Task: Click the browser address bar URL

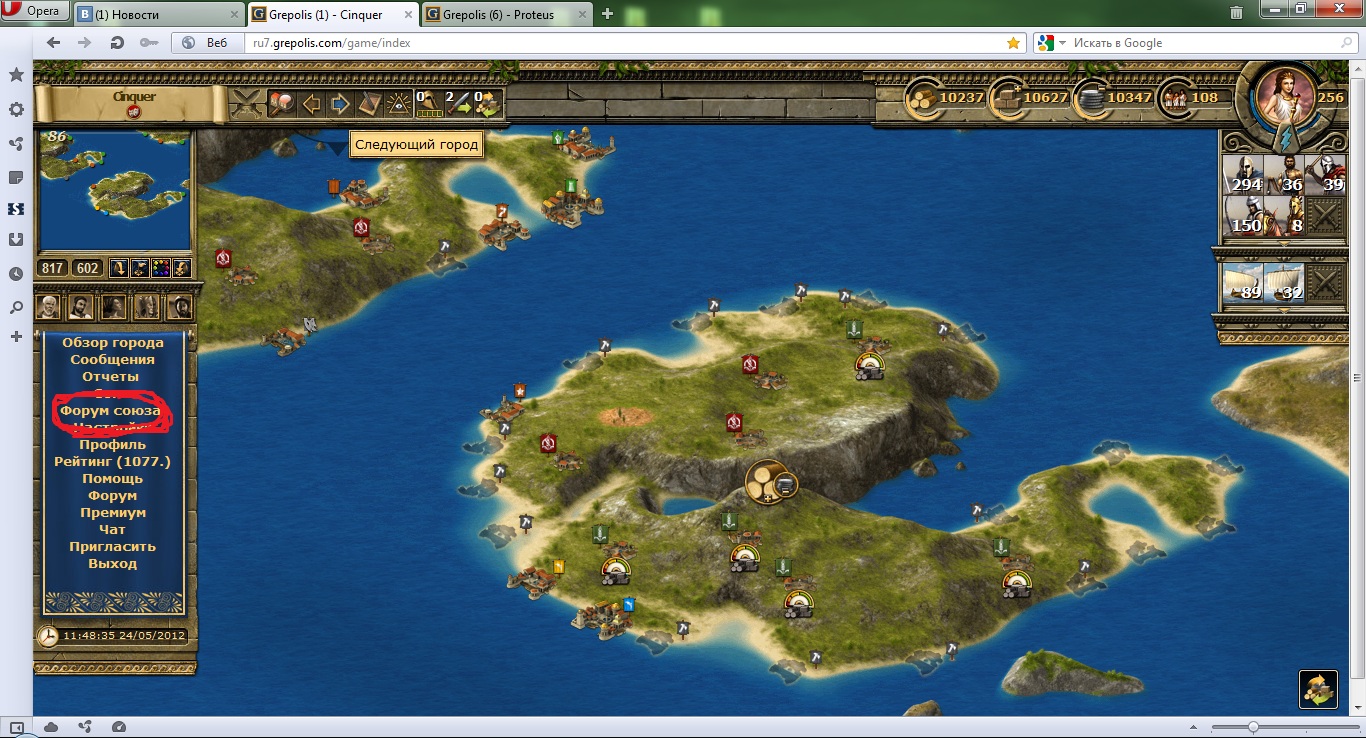Action: click(331, 43)
